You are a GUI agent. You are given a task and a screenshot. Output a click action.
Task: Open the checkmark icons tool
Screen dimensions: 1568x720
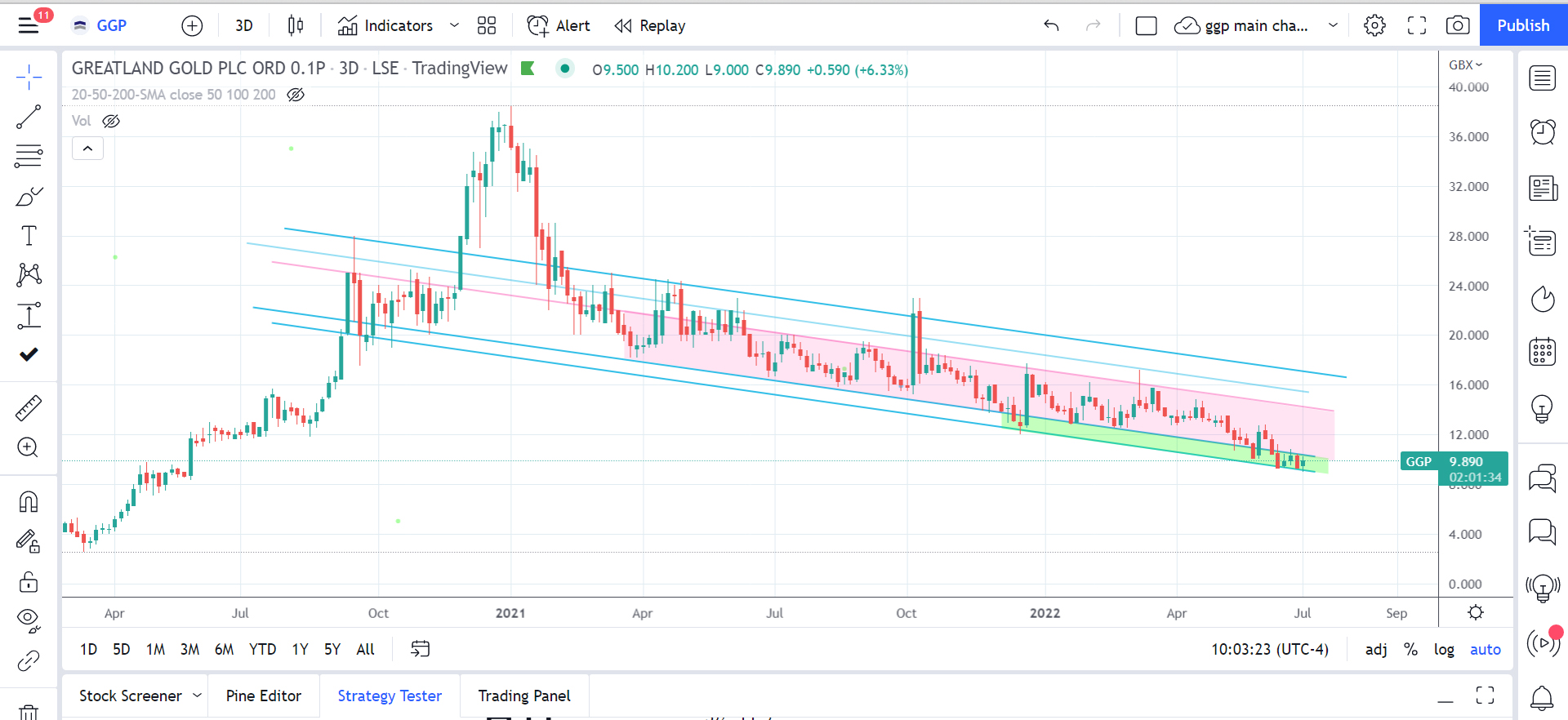[29, 354]
